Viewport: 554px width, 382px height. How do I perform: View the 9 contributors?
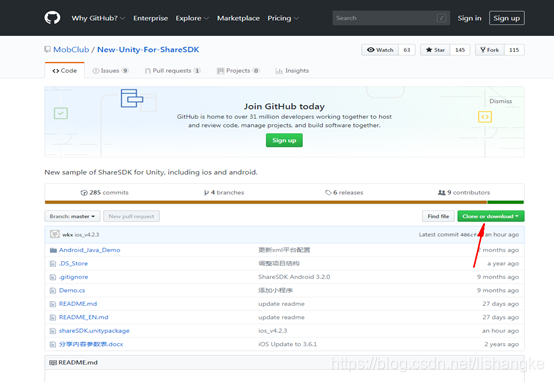tap(464, 193)
